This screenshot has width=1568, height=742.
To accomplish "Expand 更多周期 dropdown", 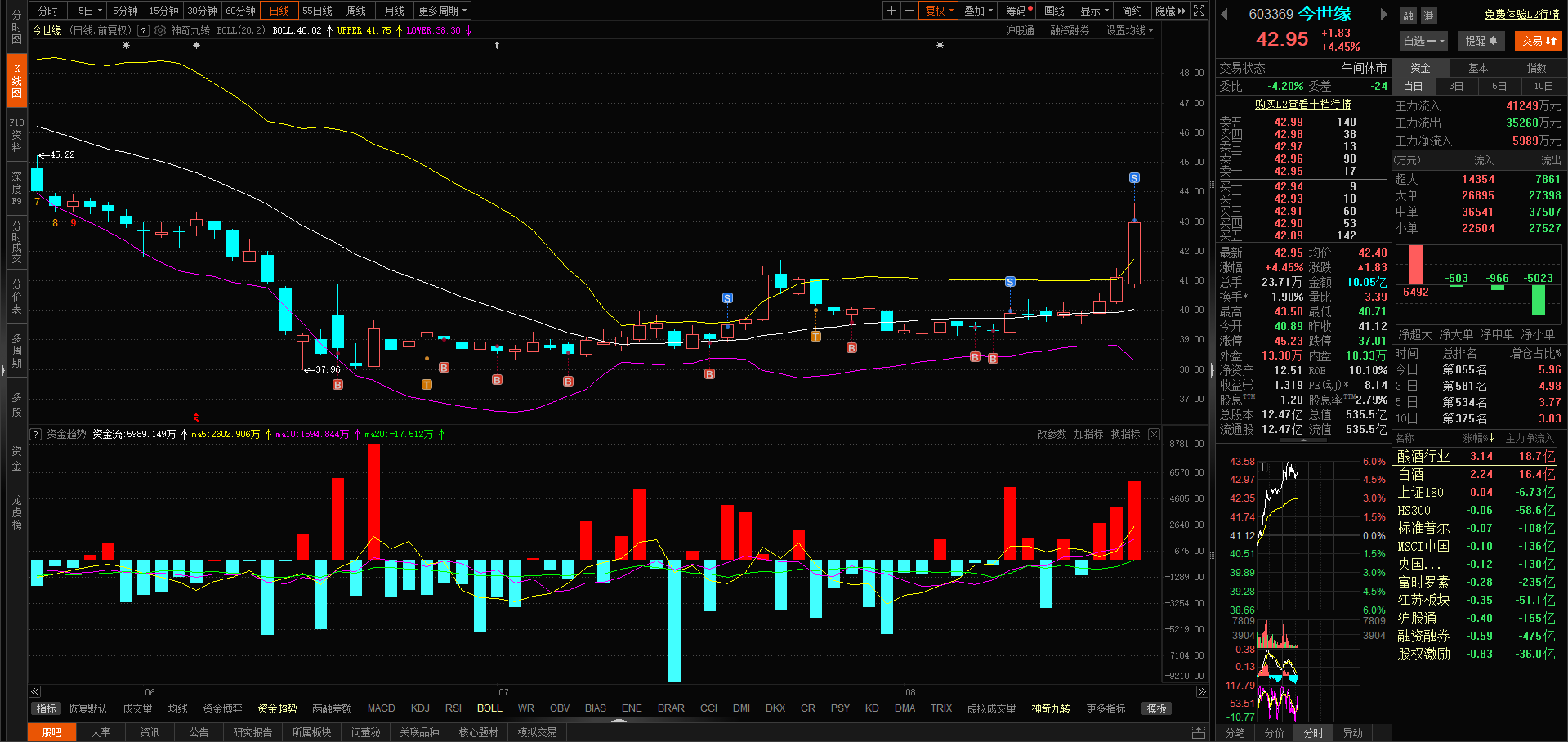I will (x=442, y=11).
